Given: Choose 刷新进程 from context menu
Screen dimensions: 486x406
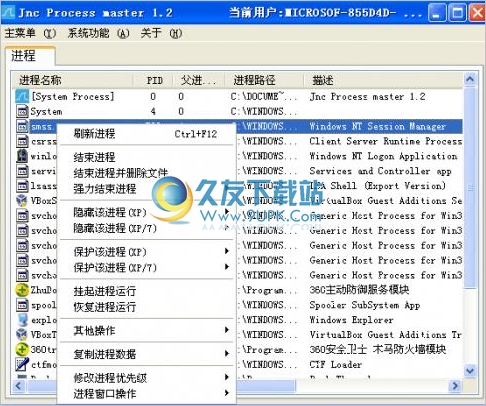Looking at the screenshot, I should click(147, 134).
